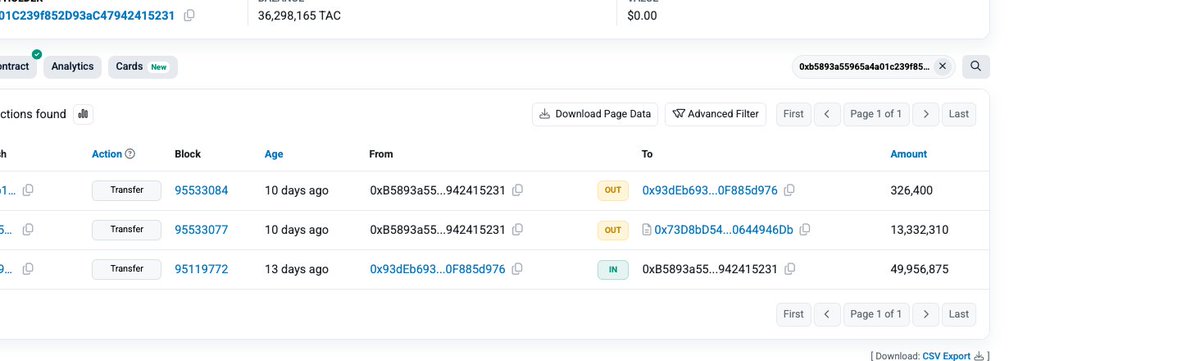Open block 95533084
Screen dimensions: 1200x361
click(202, 190)
